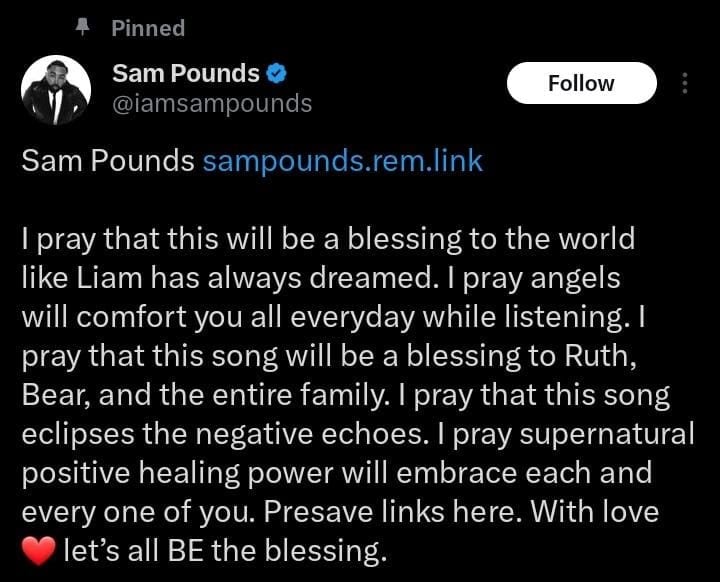720x582 pixels.
Task: Click the blue verified badge
Action: 279,73
